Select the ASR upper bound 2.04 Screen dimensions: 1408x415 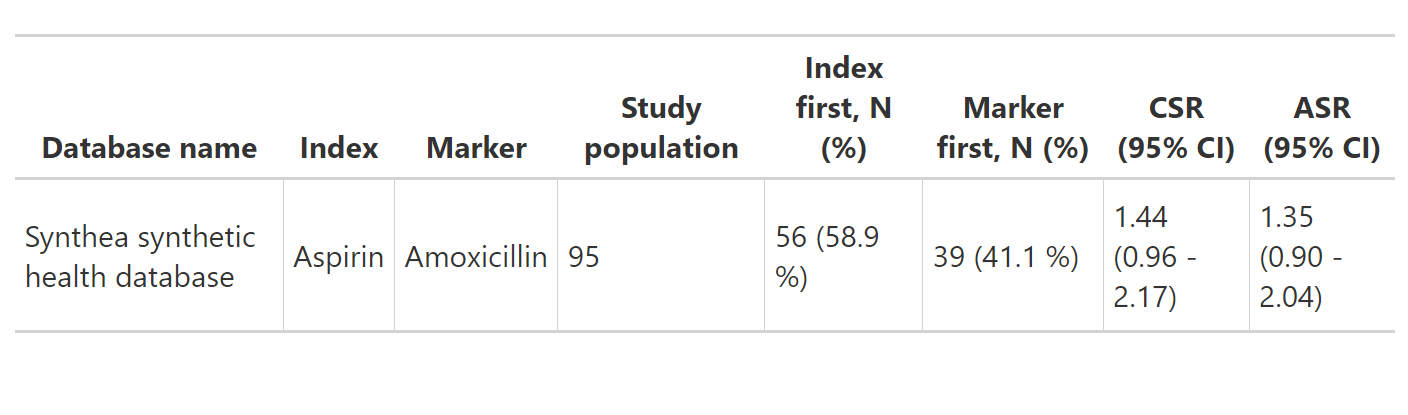1291,297
